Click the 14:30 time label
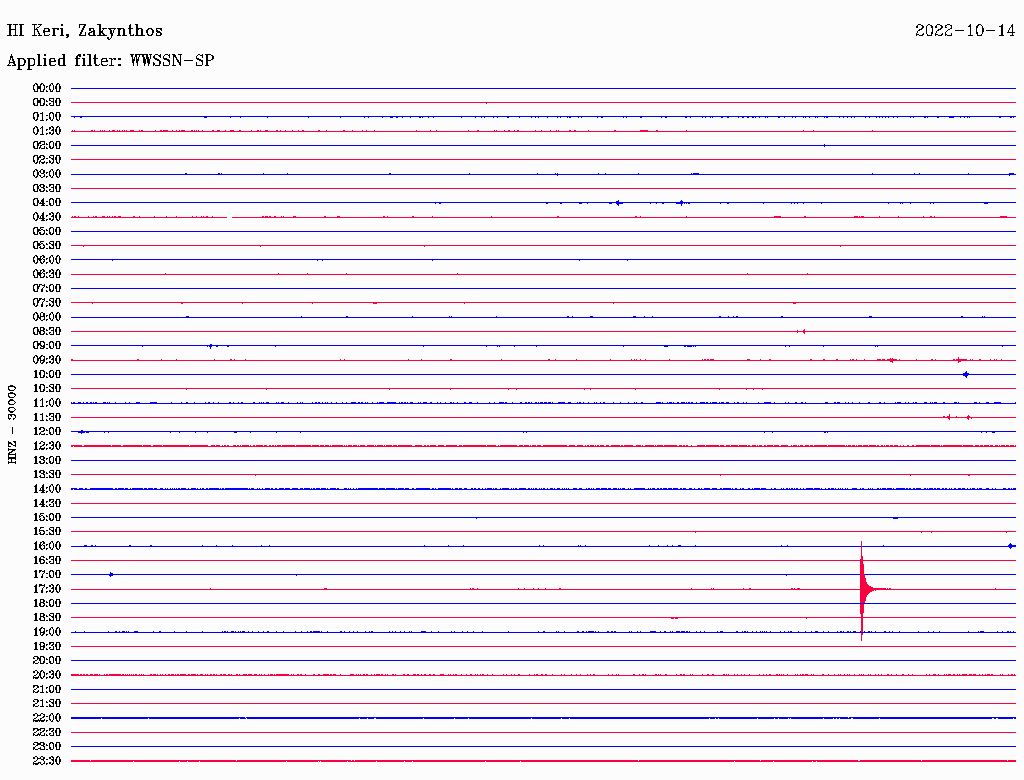 click(46, 504)
